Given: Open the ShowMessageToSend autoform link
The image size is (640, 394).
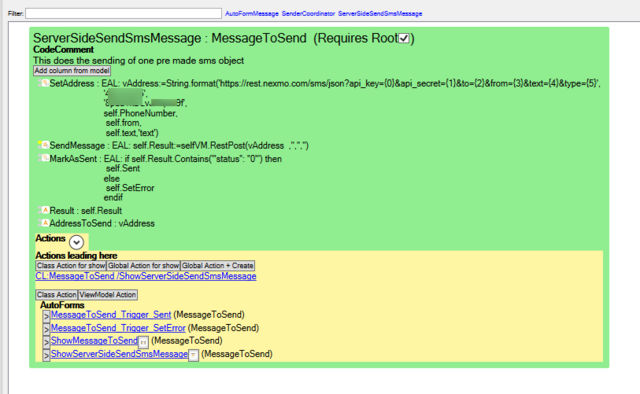Looking at the screenshot, I should tap(94, 341).
